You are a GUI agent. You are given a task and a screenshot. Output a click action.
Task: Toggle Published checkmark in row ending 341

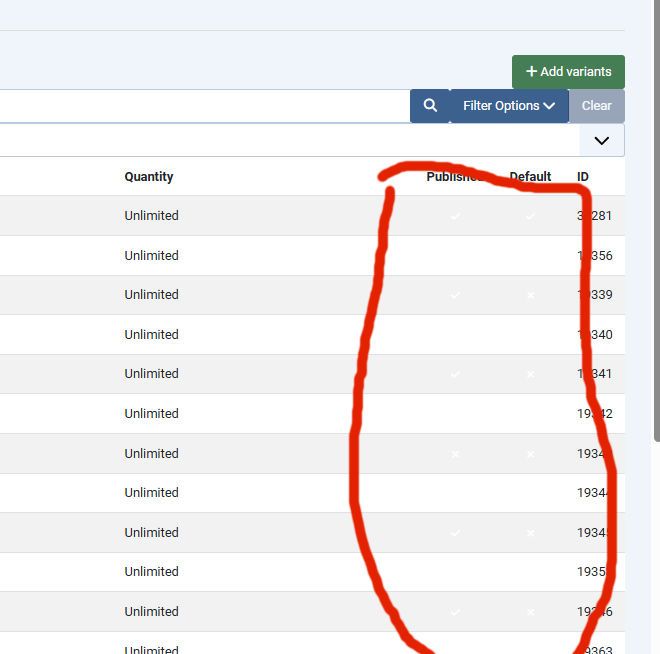(455, 374)
